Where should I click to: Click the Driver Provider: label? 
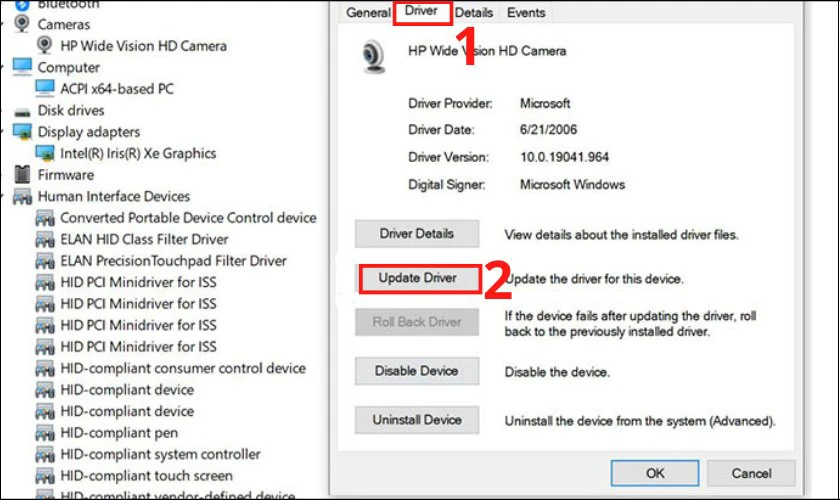tap(450, 103)
